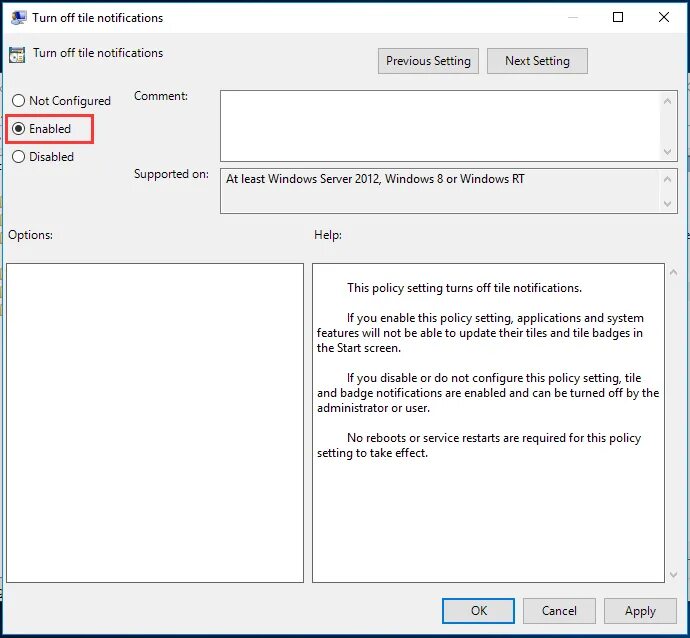
Task: Apply the policy setting
Action: click(x=640, y=611)
